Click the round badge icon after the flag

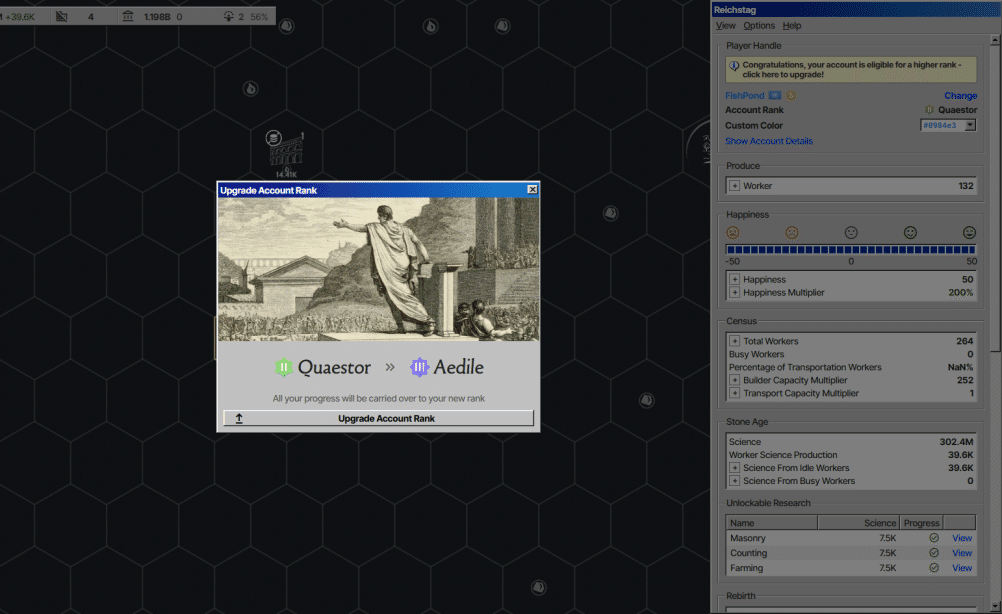click(x=791, y=96)
